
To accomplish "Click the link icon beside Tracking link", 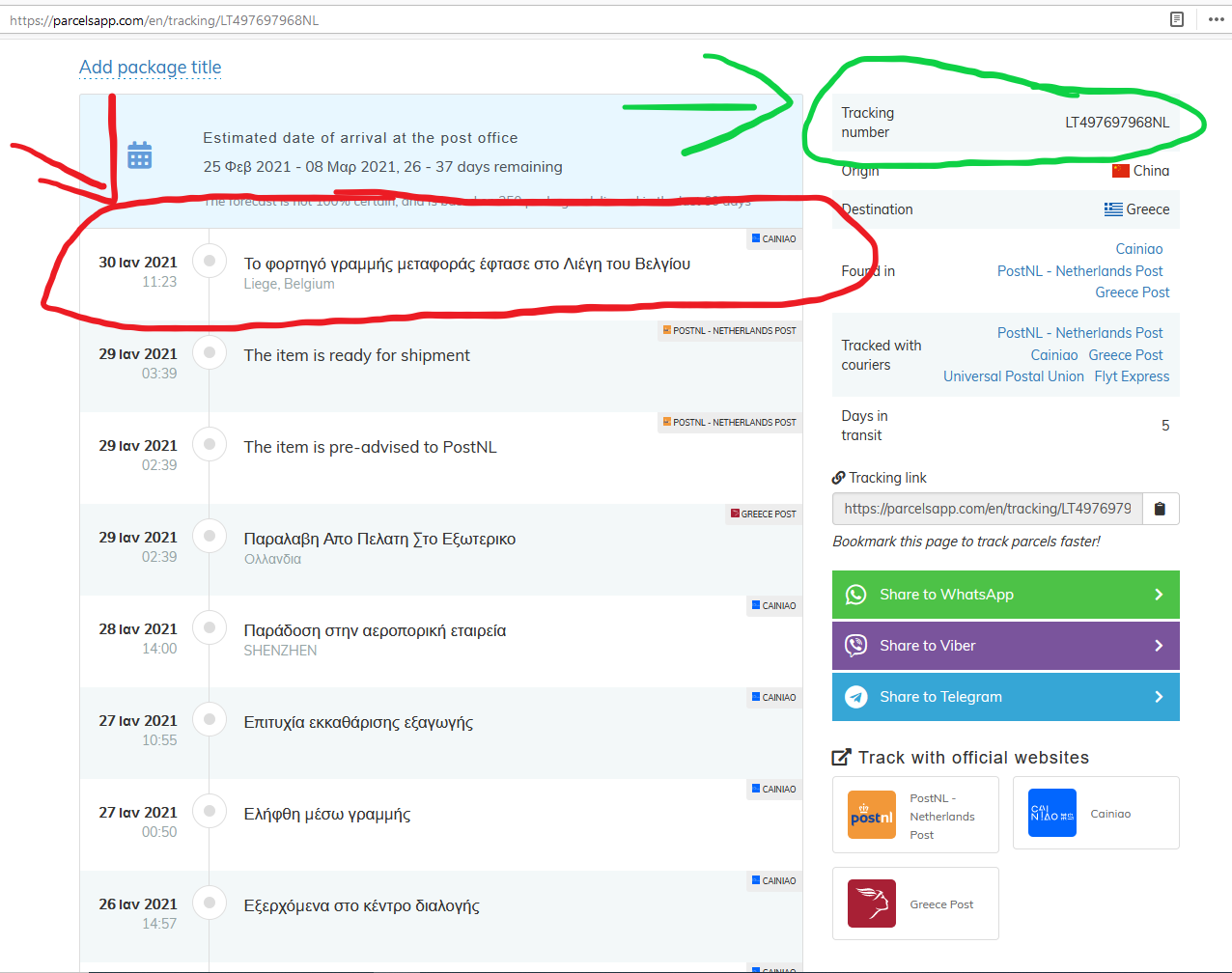I will 839,478.
